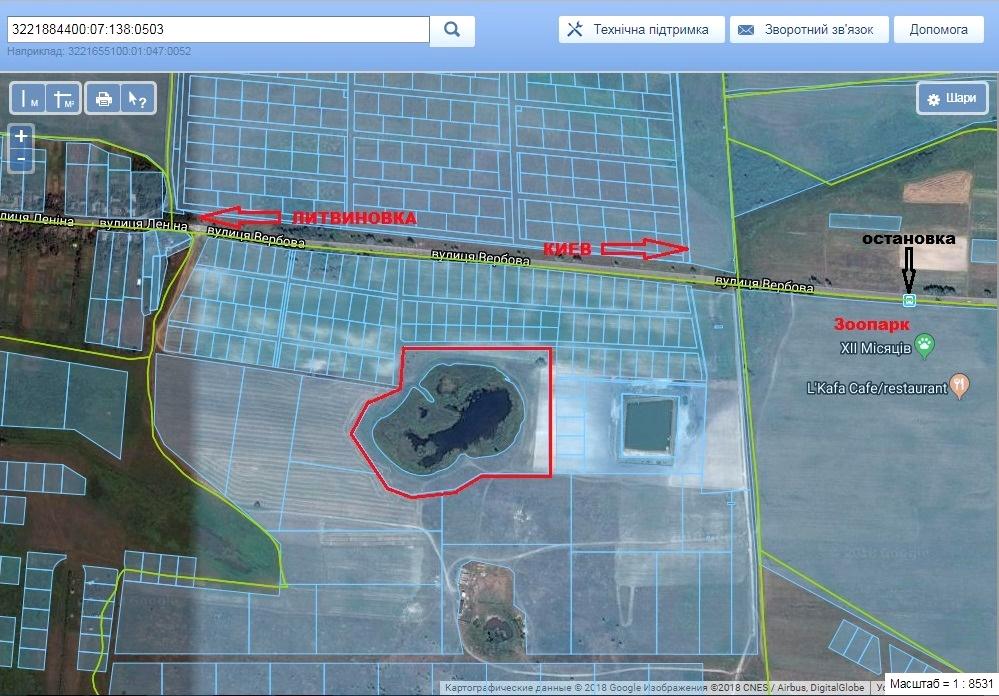Click the print map icon
This screenshot has width=999, height=696.
(103, 99)
